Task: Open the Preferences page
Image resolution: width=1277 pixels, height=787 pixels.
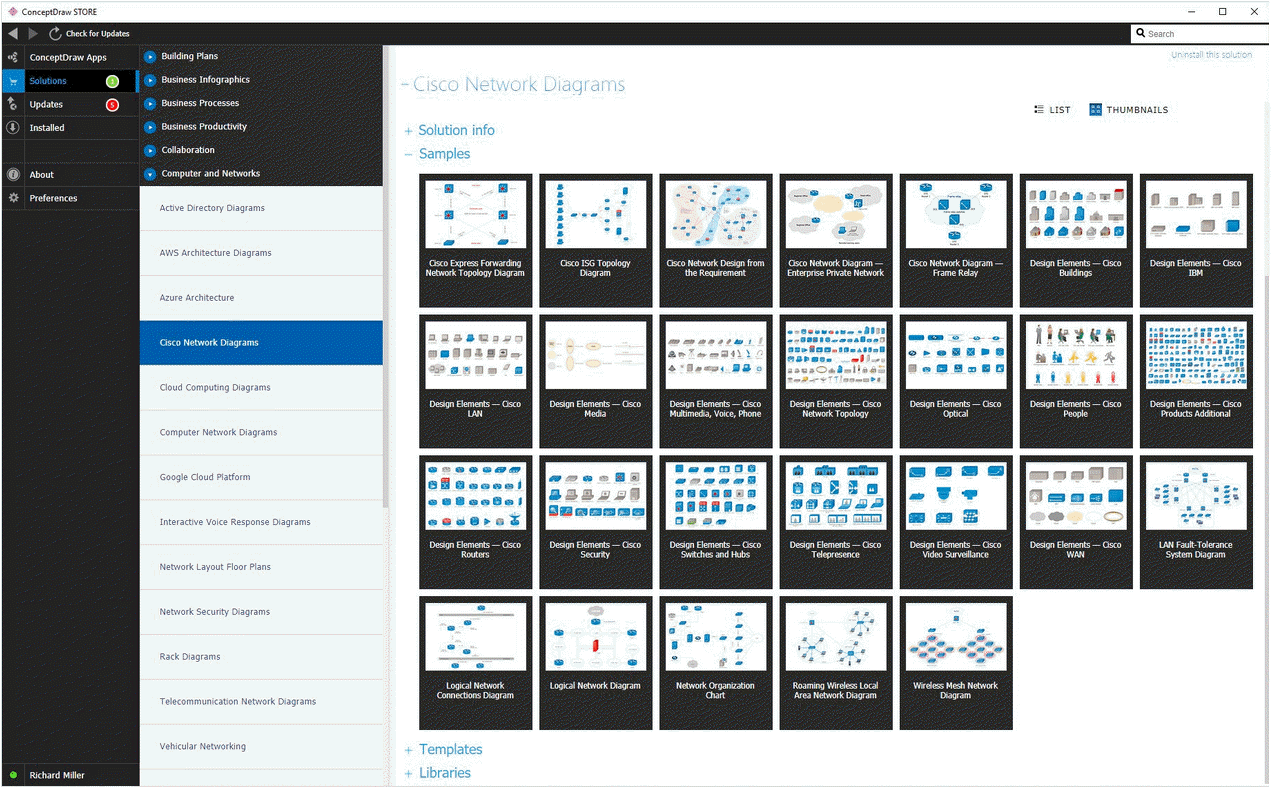Action: click(70, 198)
